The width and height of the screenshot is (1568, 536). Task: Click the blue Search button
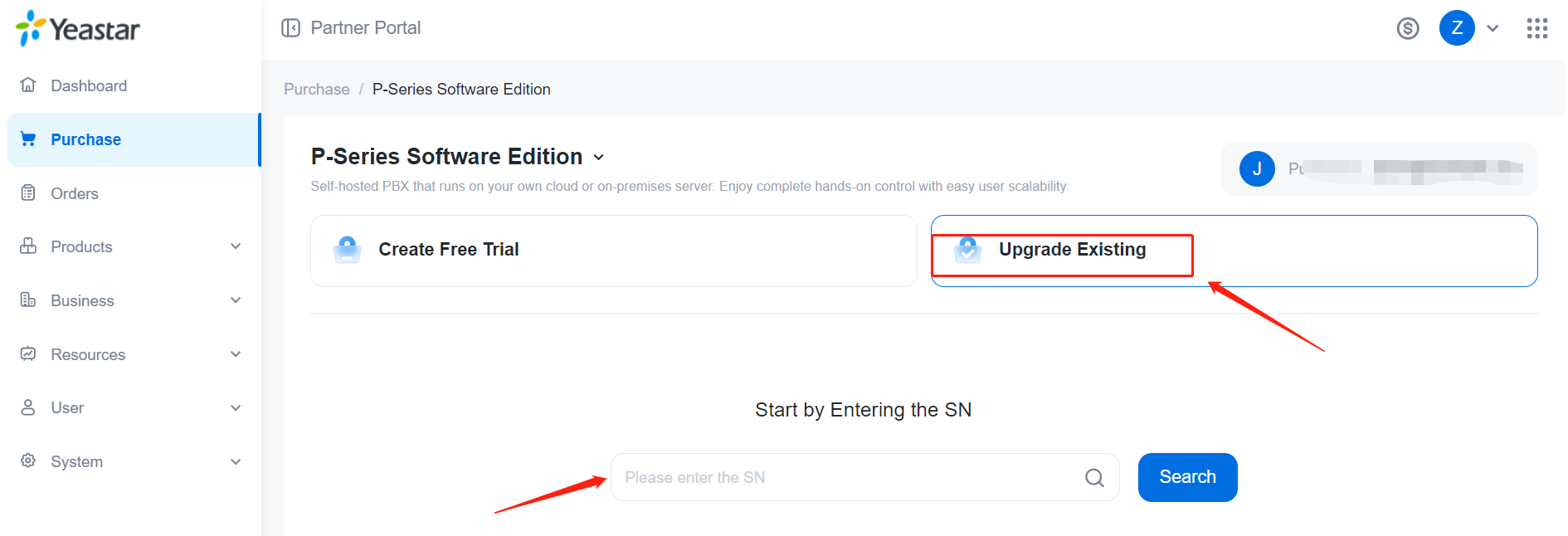click(1187, 477)
